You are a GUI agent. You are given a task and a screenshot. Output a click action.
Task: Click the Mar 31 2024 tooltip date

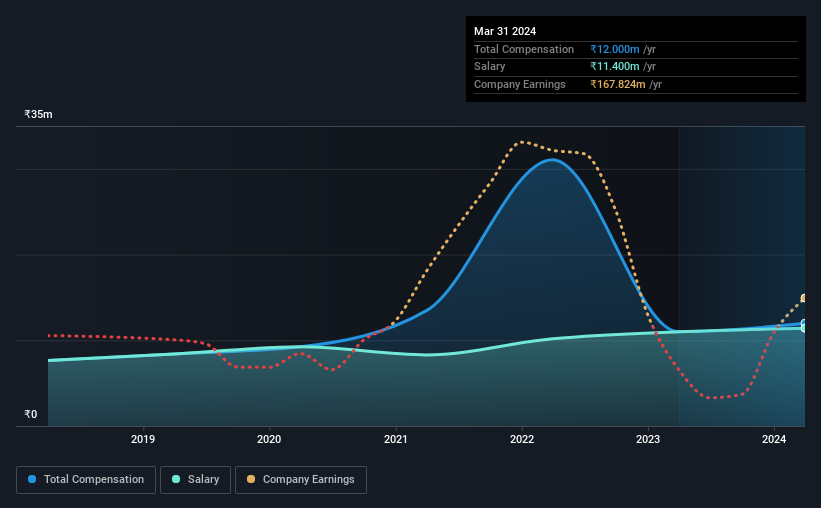pos(505,31)
